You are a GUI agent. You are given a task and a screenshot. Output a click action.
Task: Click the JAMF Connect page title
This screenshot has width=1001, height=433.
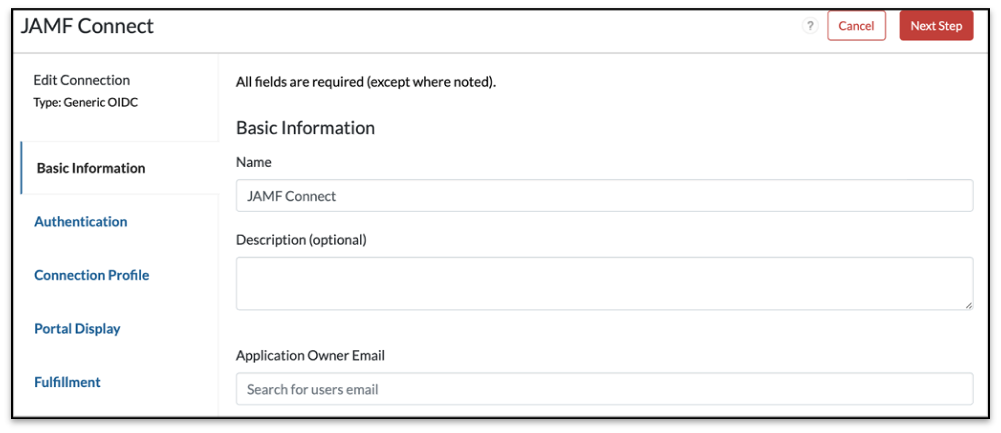87,26
